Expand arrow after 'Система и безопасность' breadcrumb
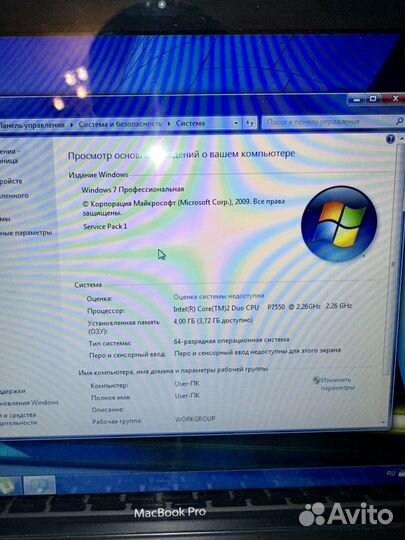 click(x=169, y=123)
